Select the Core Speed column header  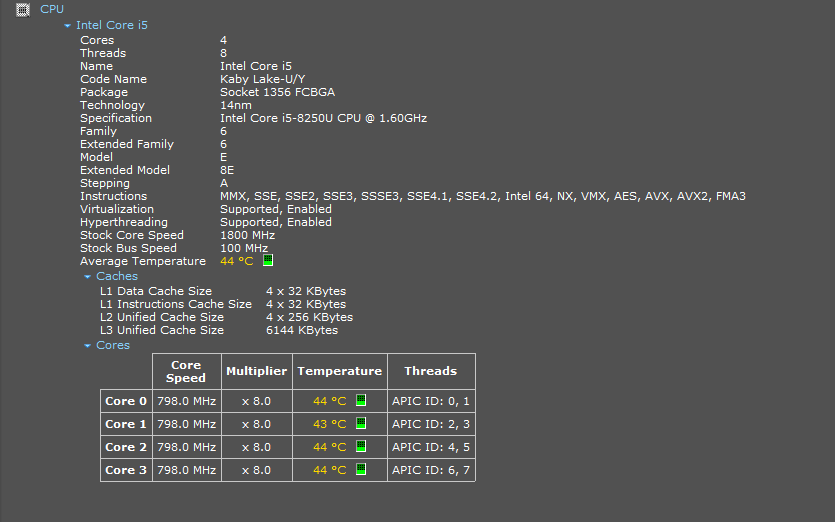click(x=186, y=371)
